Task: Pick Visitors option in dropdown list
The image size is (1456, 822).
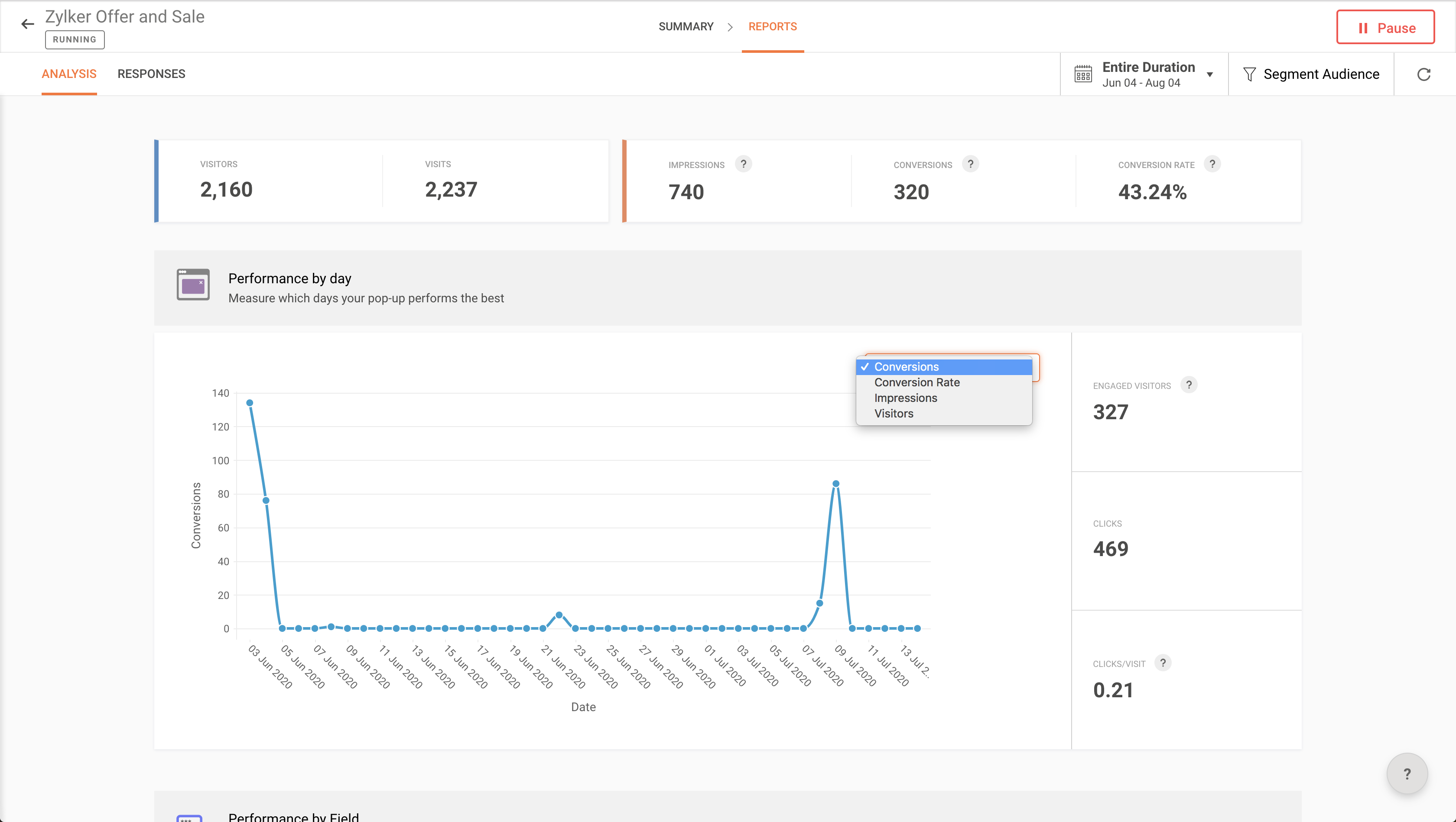Action: [894, 414]
